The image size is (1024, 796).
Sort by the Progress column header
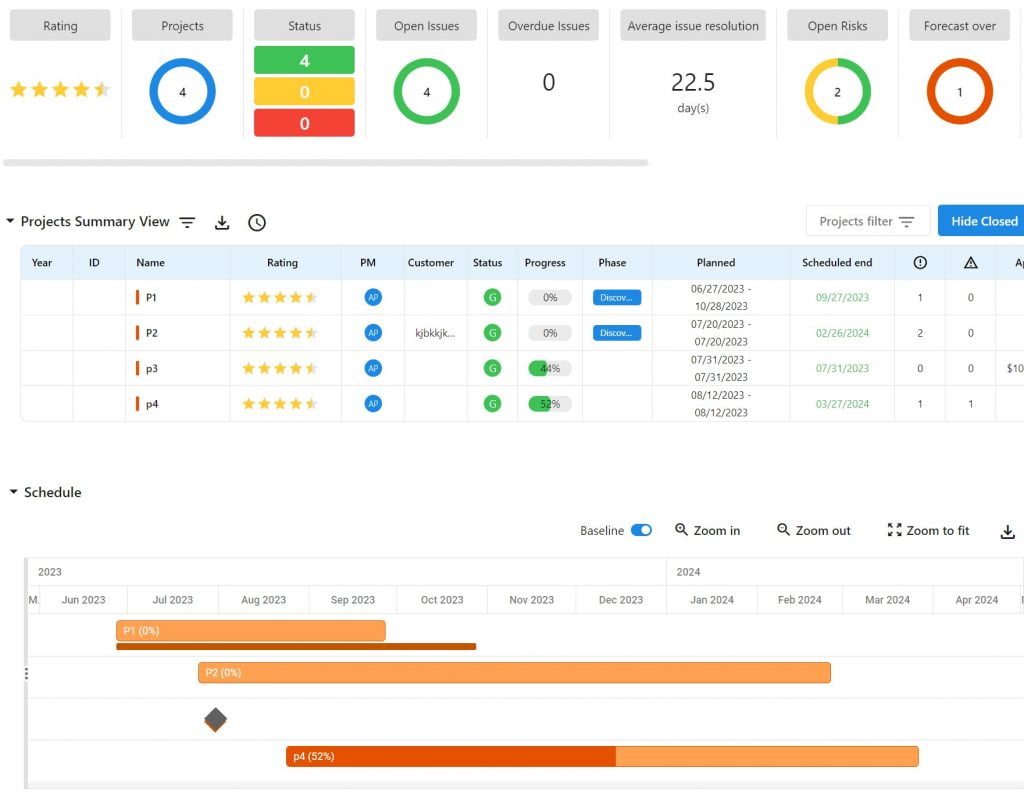click(x=545, y=263)
